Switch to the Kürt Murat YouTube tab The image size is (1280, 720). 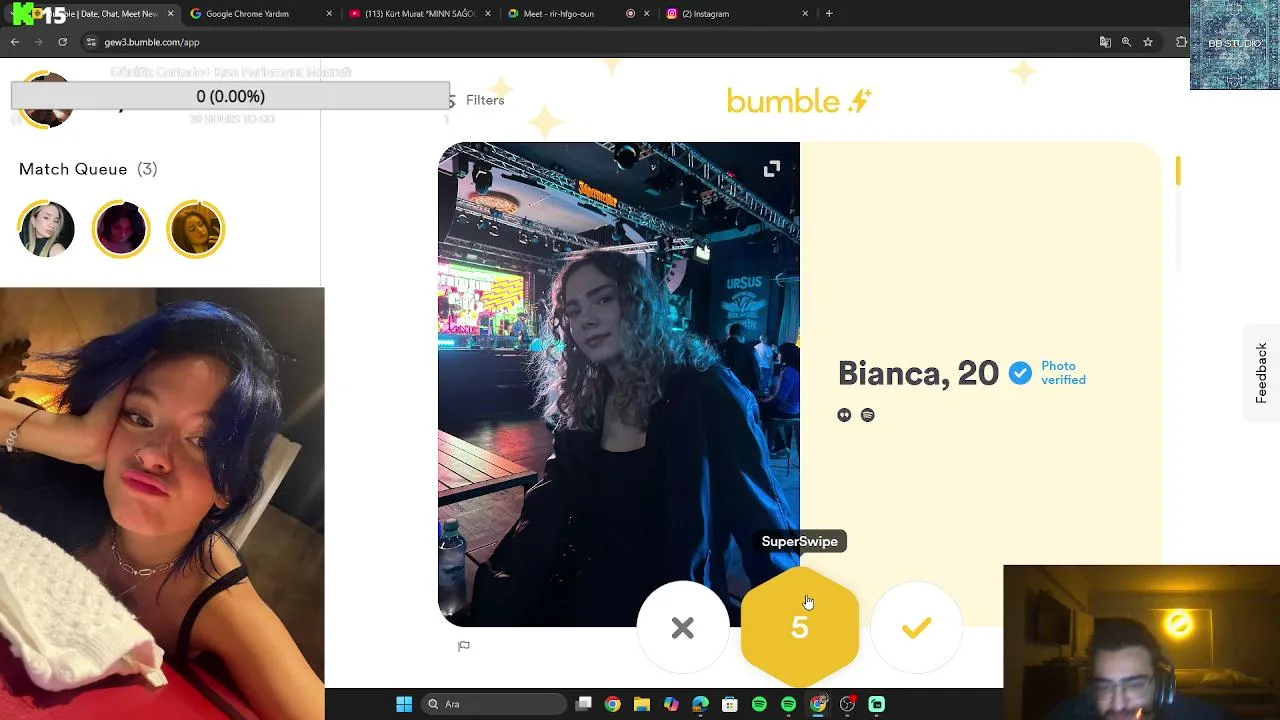click(x=418, y=14)
